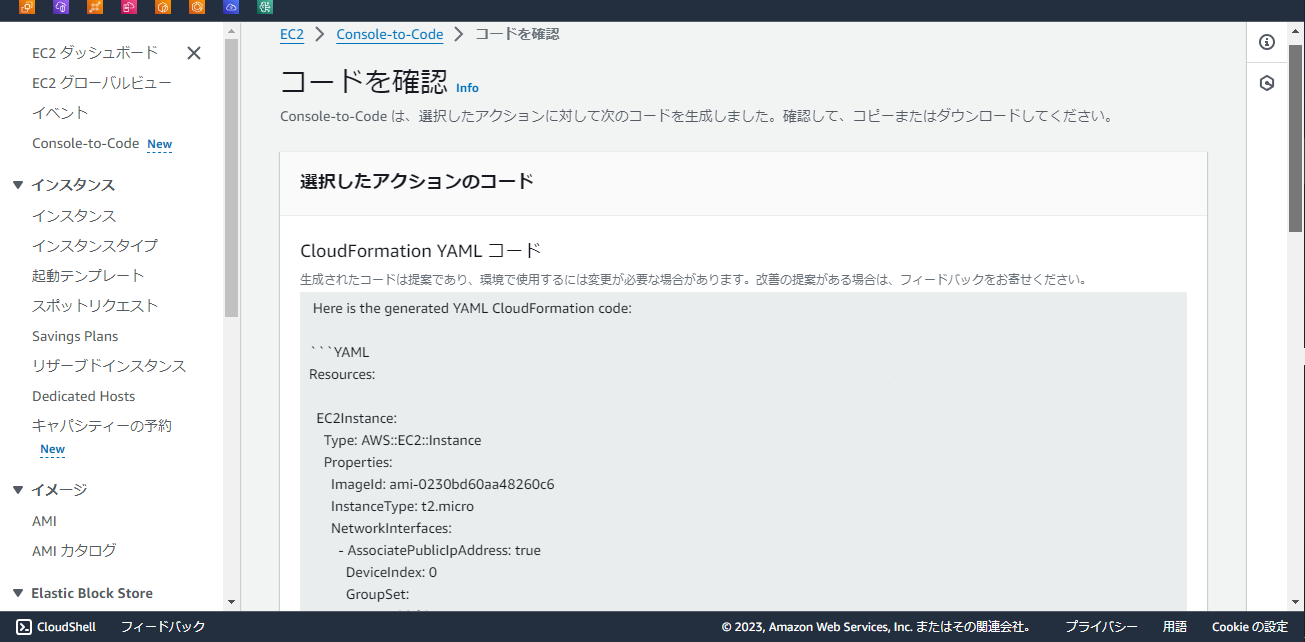Collapse the インスタンス section in the sidebar
1305x642 pixels.
17,184
